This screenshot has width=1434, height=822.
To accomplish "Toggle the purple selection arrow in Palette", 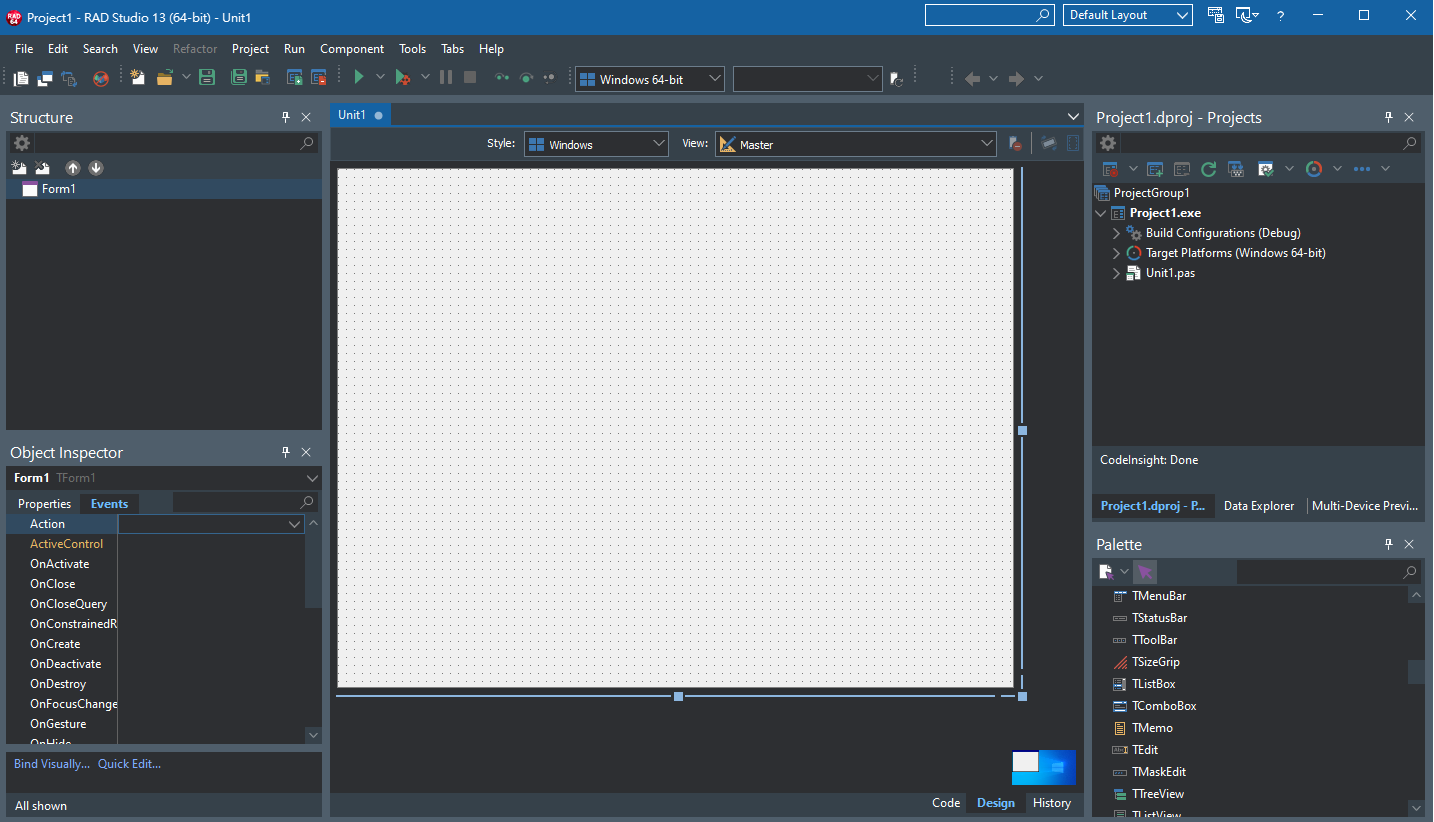I will (x=1145, y=572).
